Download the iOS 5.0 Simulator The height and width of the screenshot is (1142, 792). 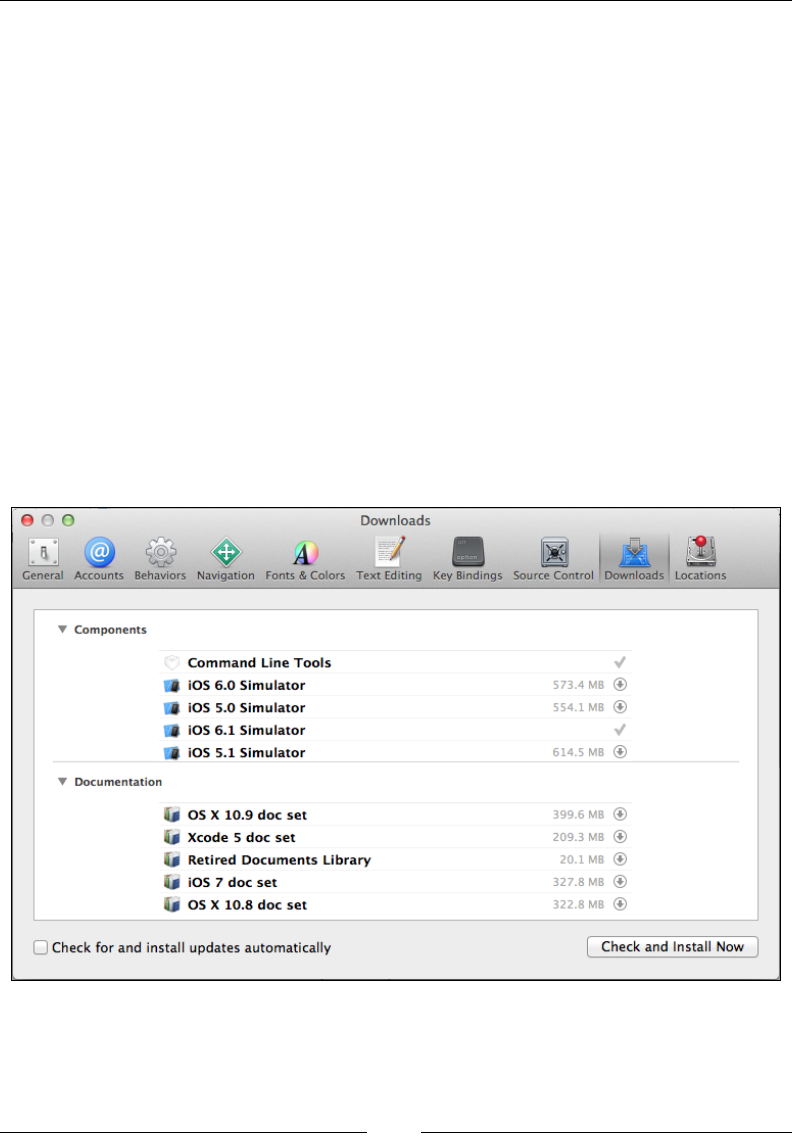point(620,707)
